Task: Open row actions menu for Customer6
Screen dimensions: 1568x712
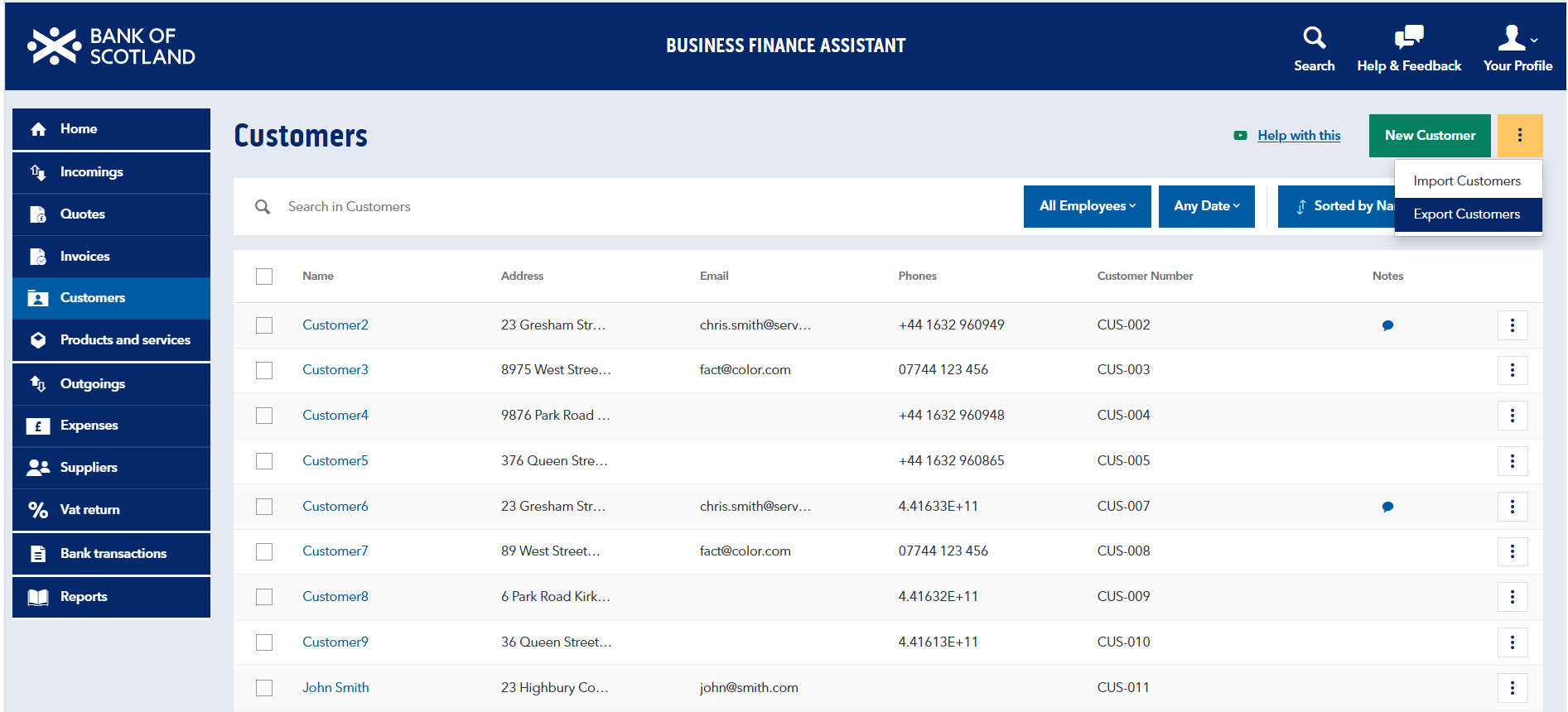Action: coord(1513,507)
